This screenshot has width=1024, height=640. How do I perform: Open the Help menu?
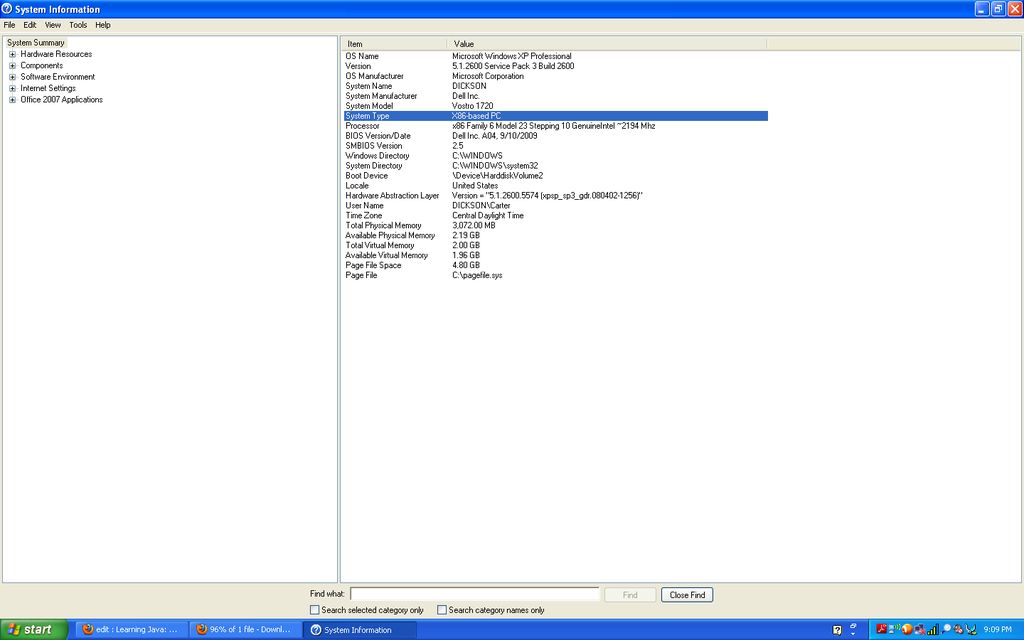pos(103,25)
